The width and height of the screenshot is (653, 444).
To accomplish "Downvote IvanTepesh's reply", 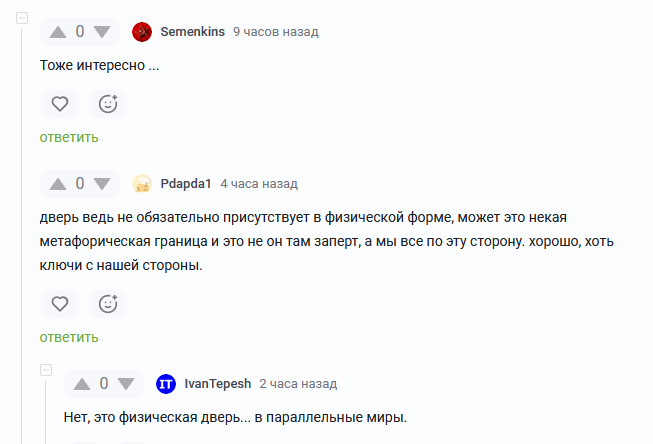I will click(125, 384).
